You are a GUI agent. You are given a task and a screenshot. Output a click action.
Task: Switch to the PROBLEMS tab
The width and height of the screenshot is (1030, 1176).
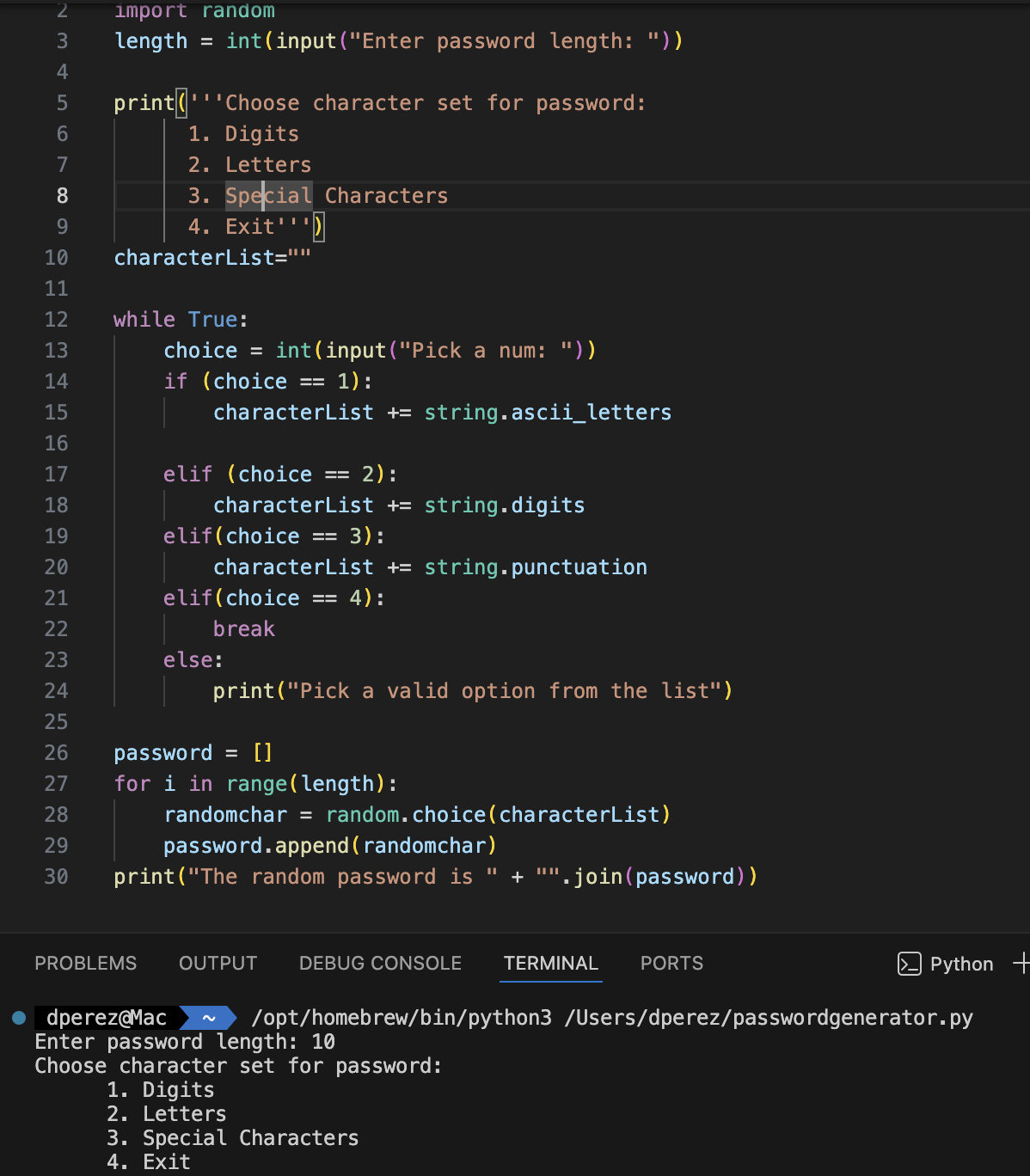[85, 964]
